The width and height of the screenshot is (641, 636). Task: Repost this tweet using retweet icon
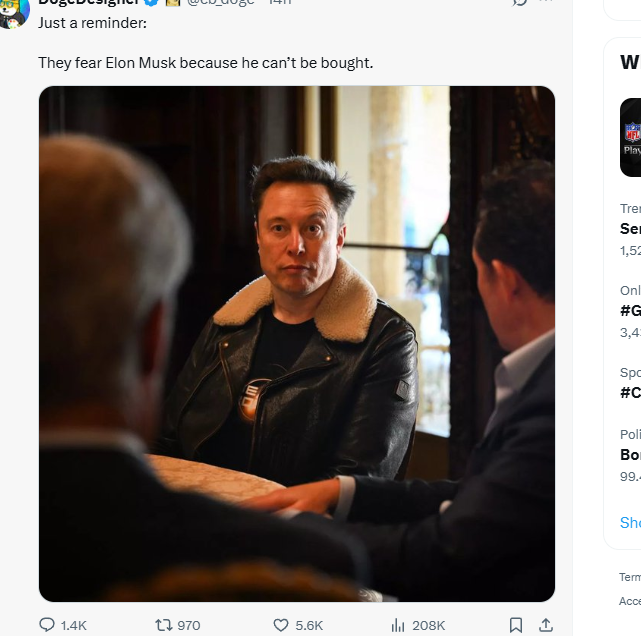[x=164, y=625]
